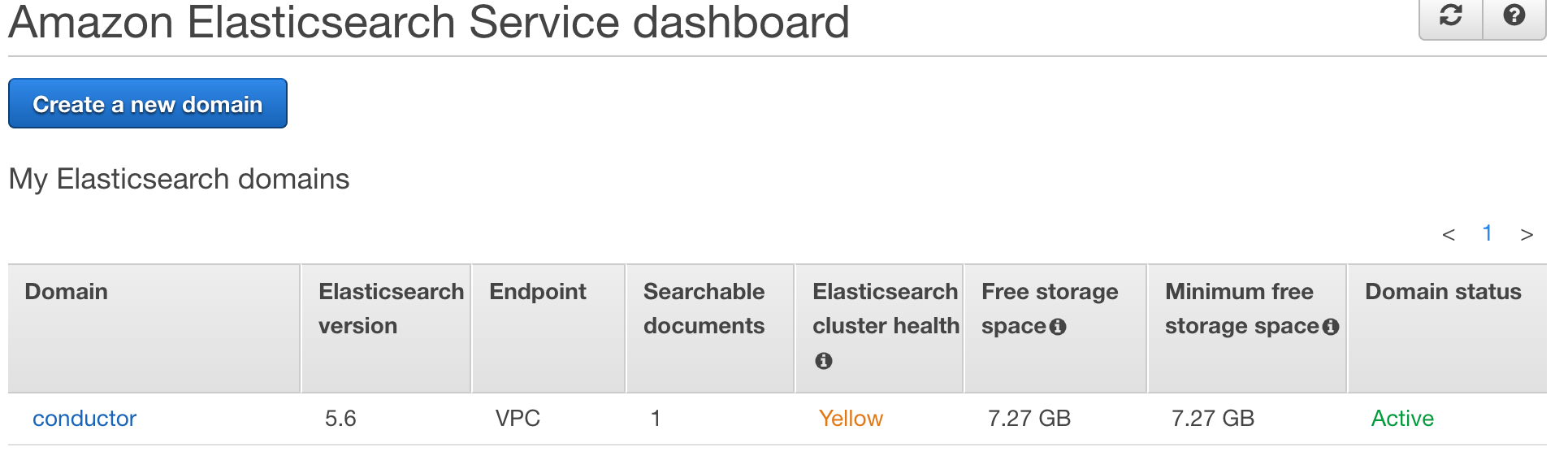Go to previous page arrow
Image resolution: width=1568 pixels, height=465 pixels.
pyautogui.click(x=1449, y=235)
